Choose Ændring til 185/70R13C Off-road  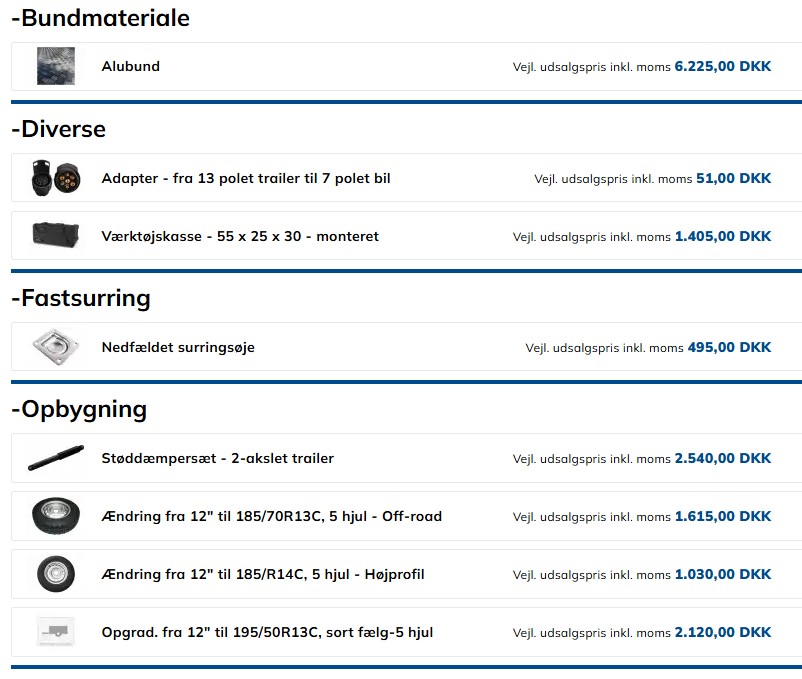(x=271, y=517)
